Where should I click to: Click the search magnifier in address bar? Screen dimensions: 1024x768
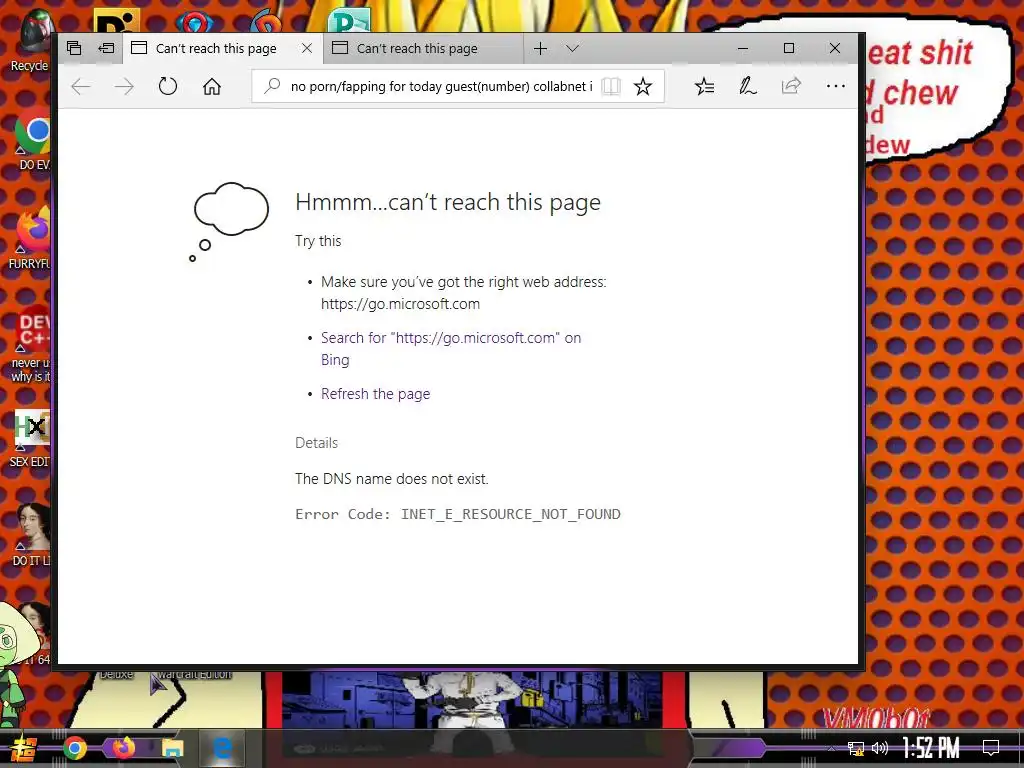tap(272, 86)
